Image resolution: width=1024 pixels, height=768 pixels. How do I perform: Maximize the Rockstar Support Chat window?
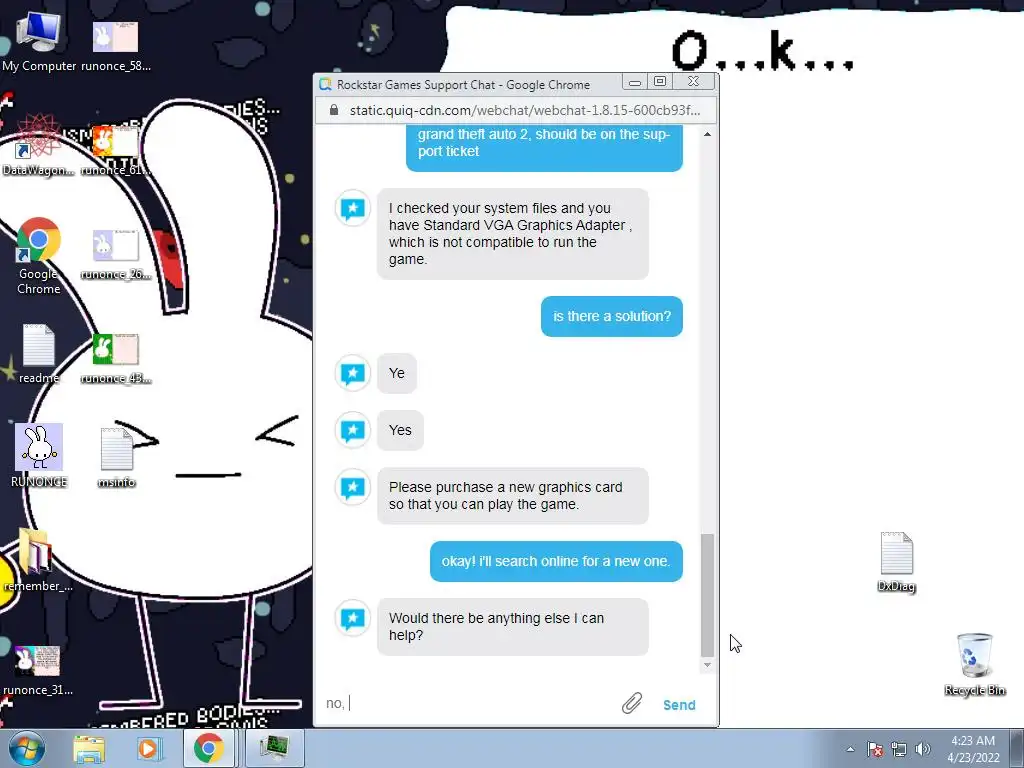660,82
